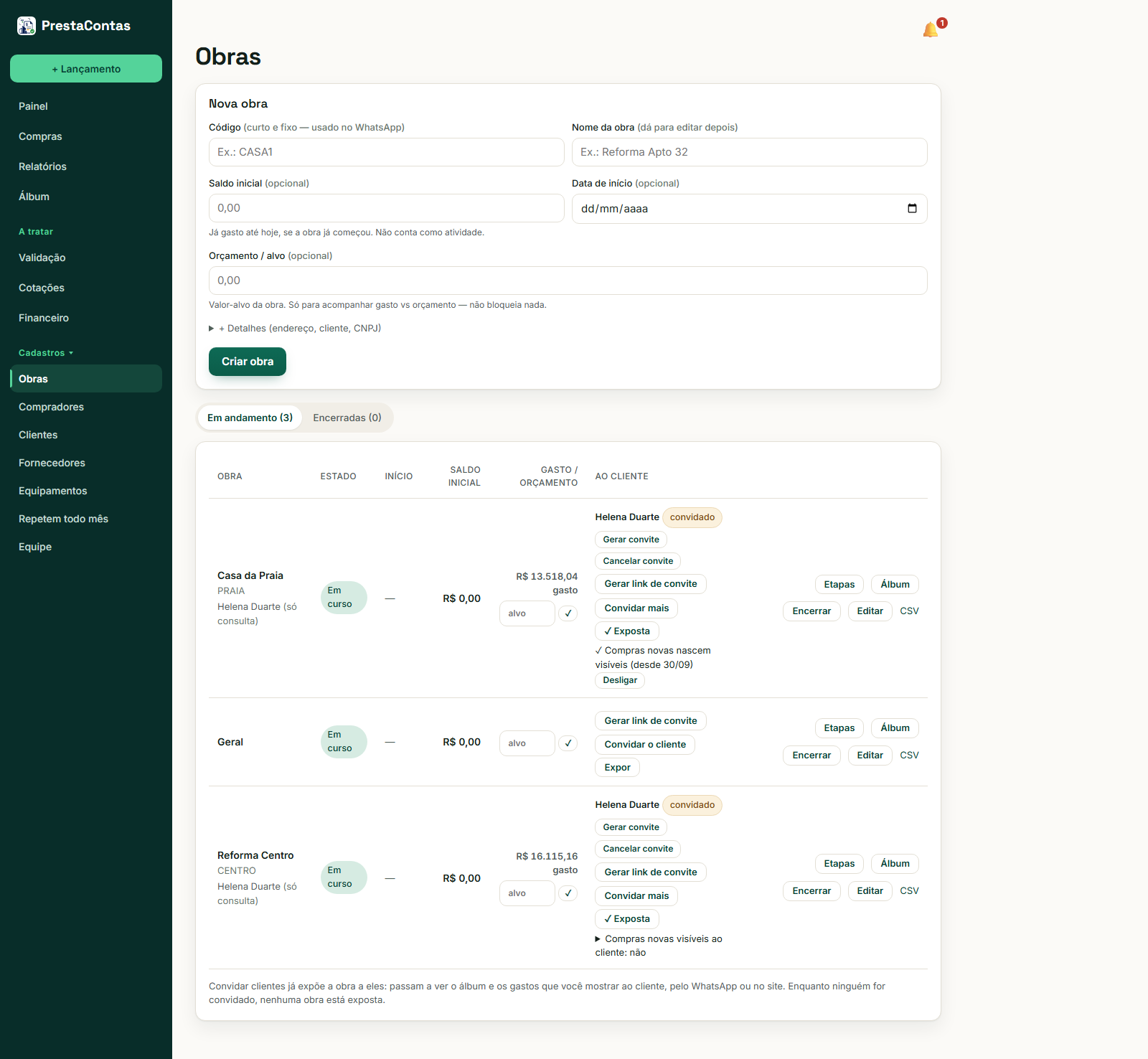Confirm alvo checkmark for Reforma Centro

(568, 893)
